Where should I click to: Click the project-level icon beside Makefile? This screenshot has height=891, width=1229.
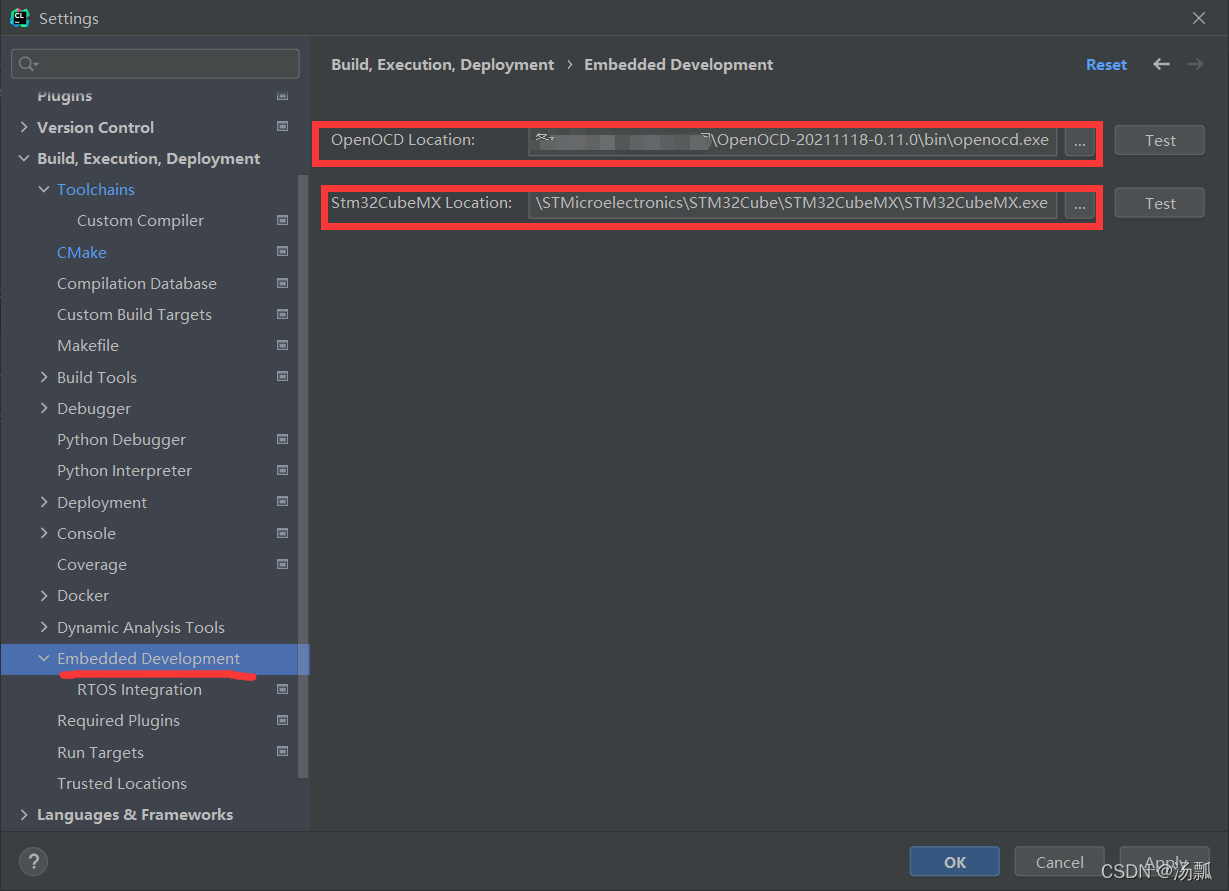282,345
